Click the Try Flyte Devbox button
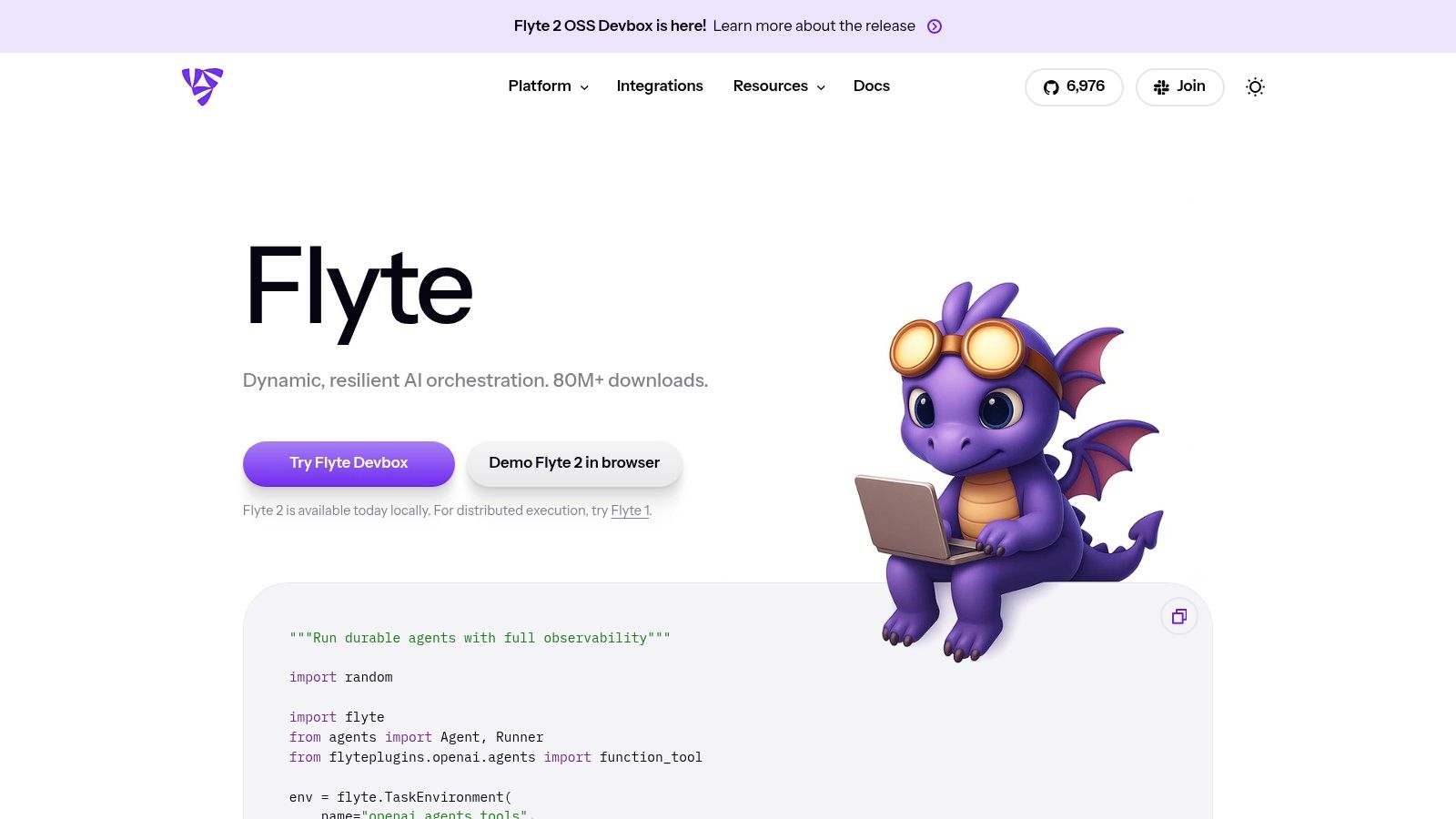Viewport: 1456px width, 819px height. [349, 463]
